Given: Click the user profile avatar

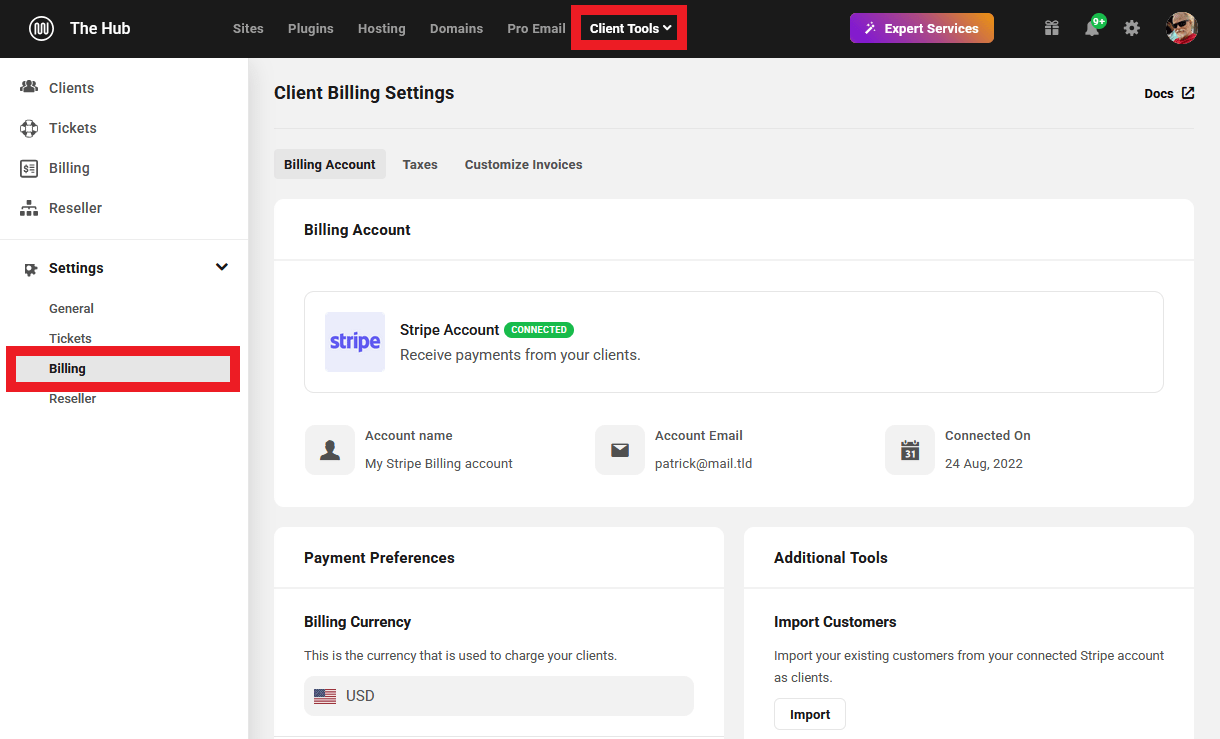Looking at the screenshot, I should (1182, 28).
